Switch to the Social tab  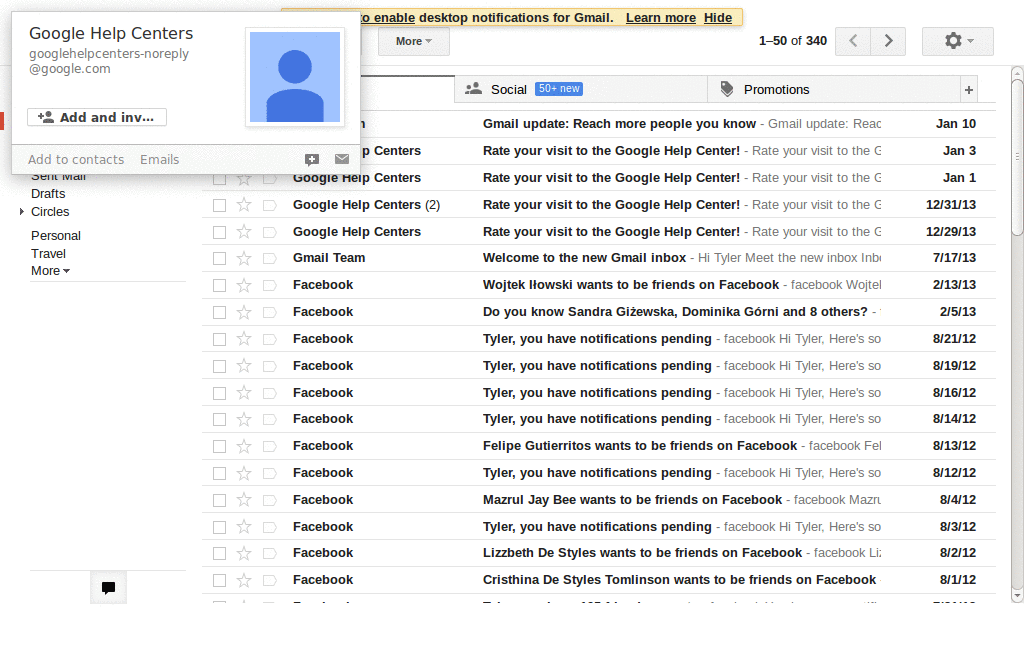[510, 89]
